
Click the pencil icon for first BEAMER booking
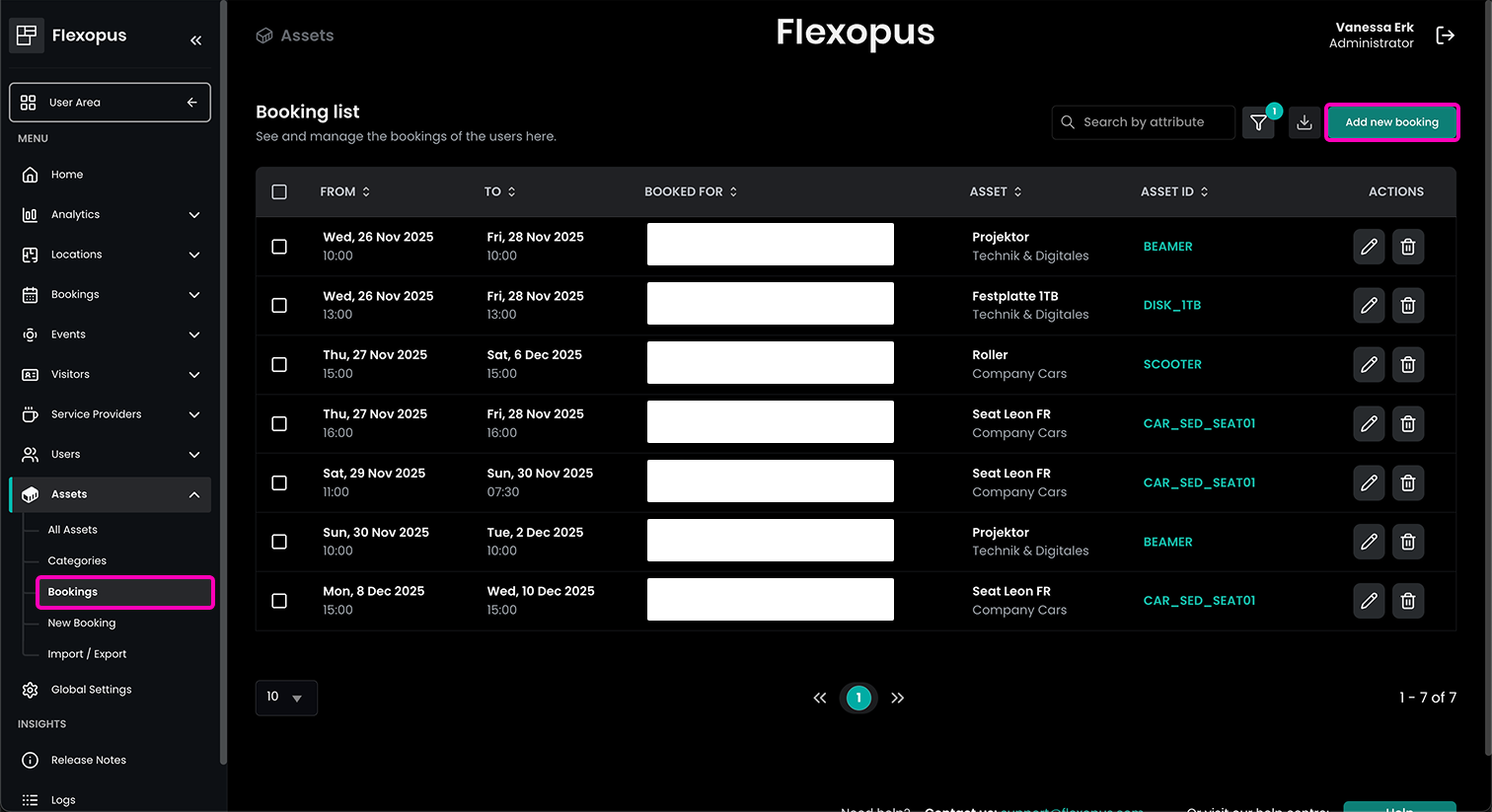coord(1369,247)
